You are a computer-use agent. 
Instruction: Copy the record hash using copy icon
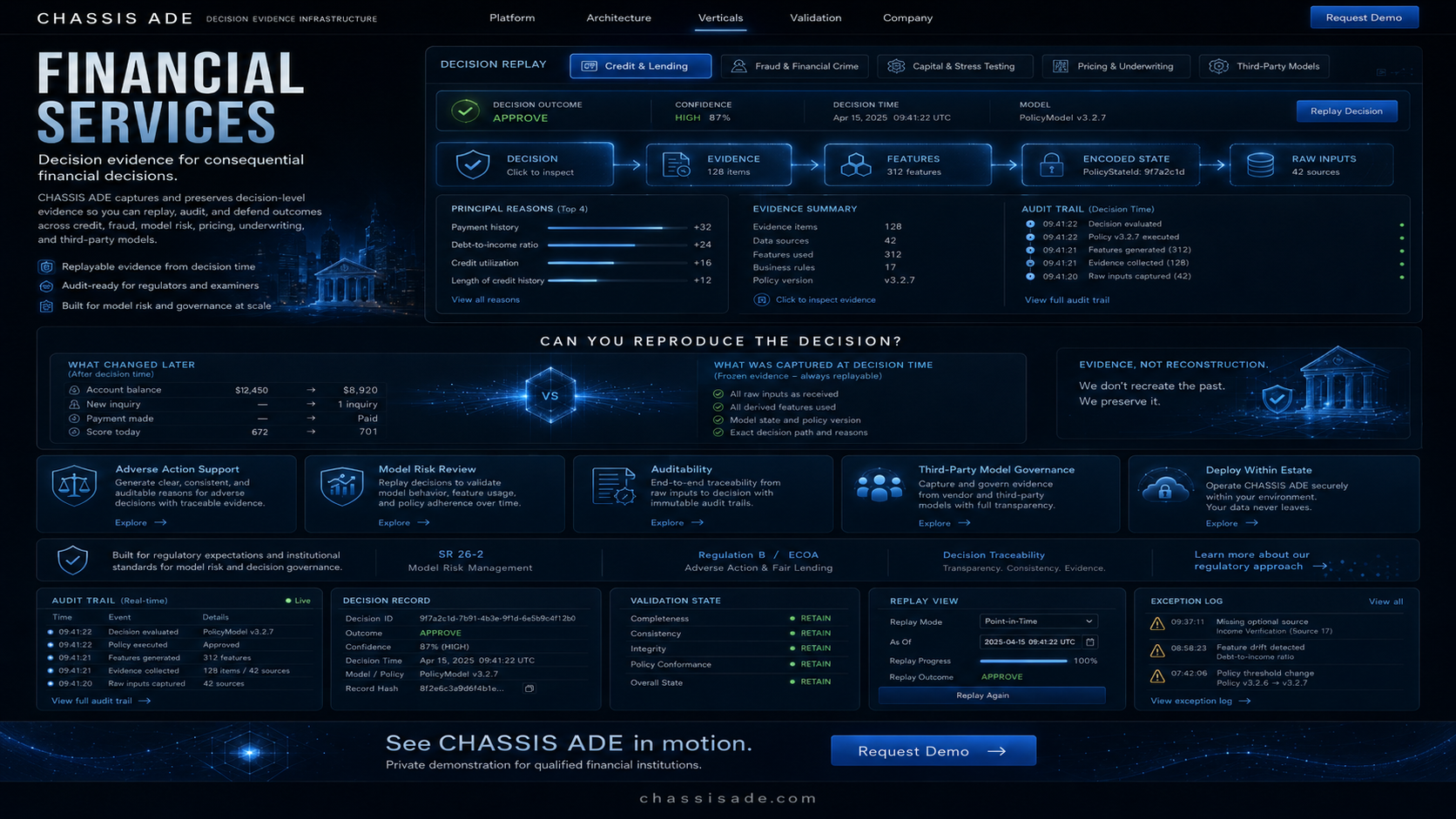[529, 688]
